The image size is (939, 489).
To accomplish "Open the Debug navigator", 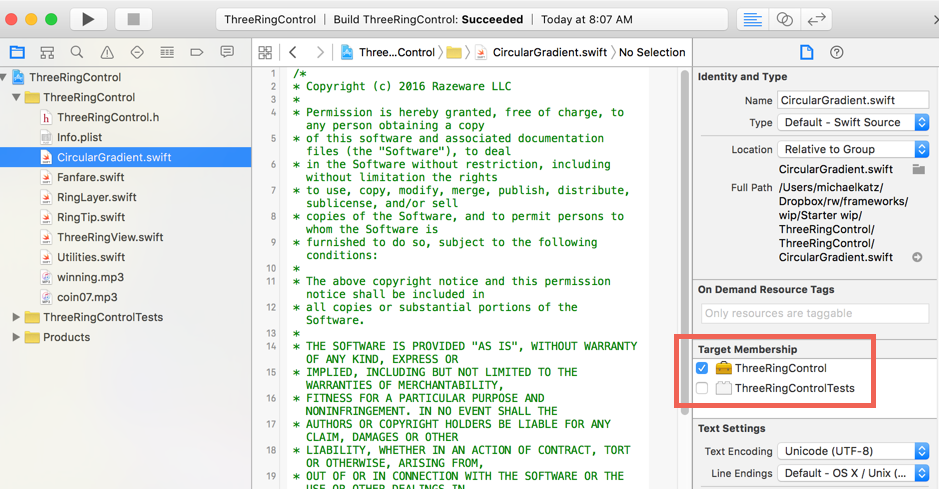I will [167, 52].
